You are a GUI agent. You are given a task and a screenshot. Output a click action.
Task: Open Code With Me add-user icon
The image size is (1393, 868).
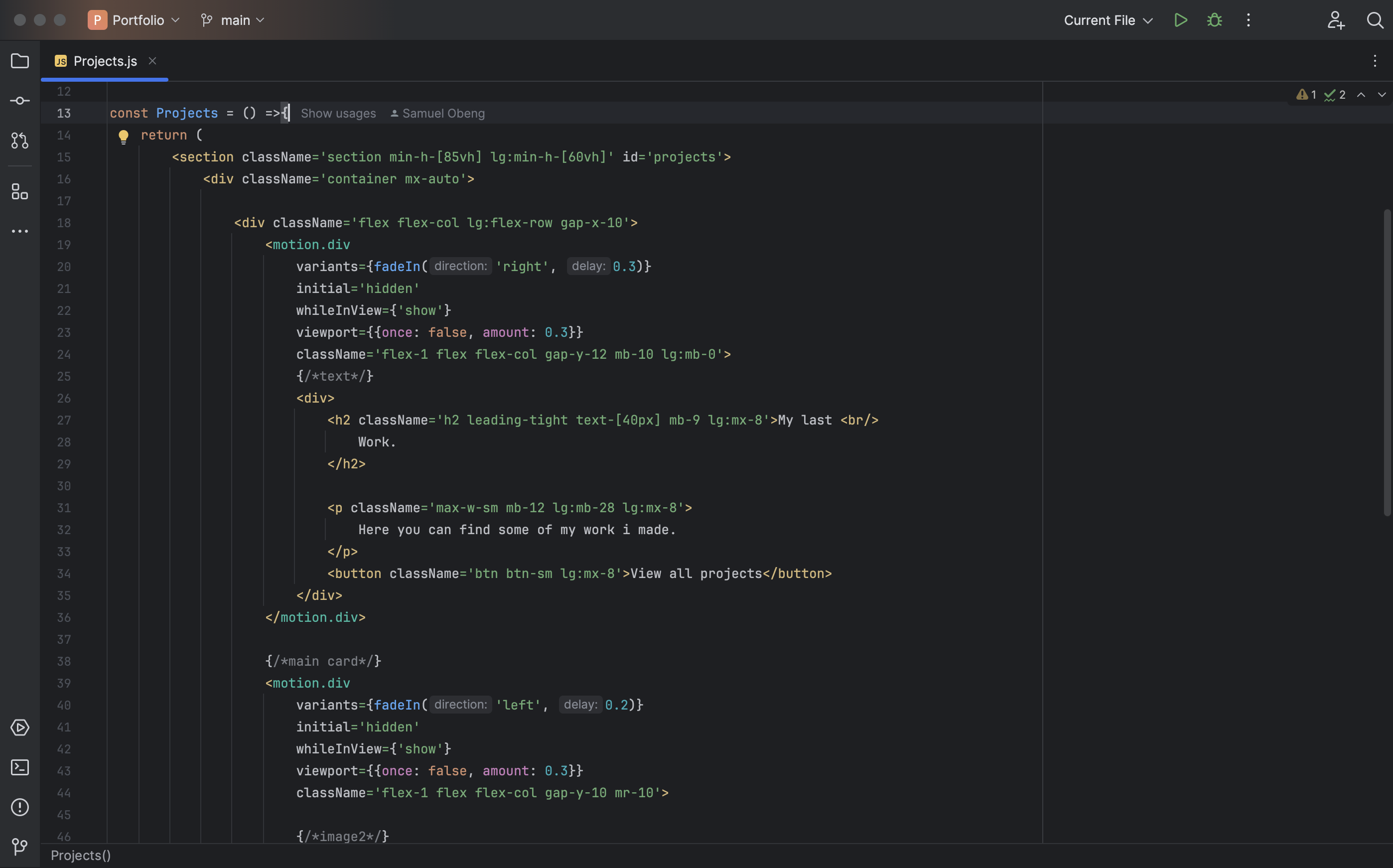[1336, 20]
